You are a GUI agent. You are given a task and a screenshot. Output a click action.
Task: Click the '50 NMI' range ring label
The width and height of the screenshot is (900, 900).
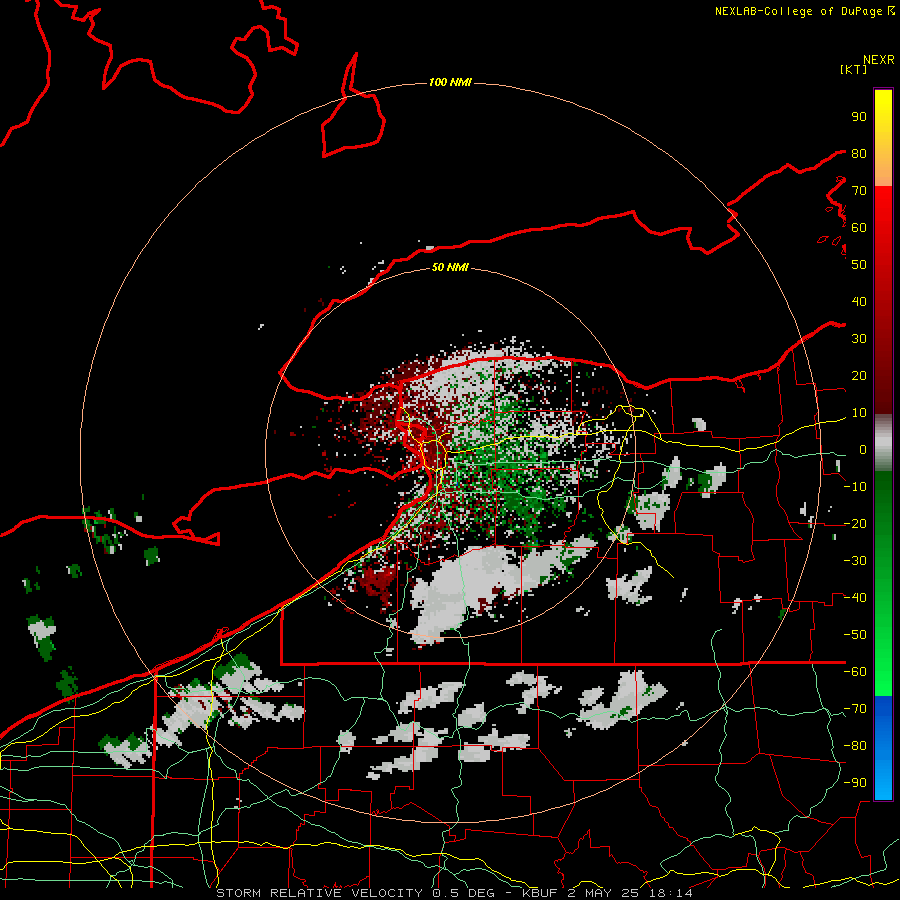pyautogui.click(x=450, y=267)
